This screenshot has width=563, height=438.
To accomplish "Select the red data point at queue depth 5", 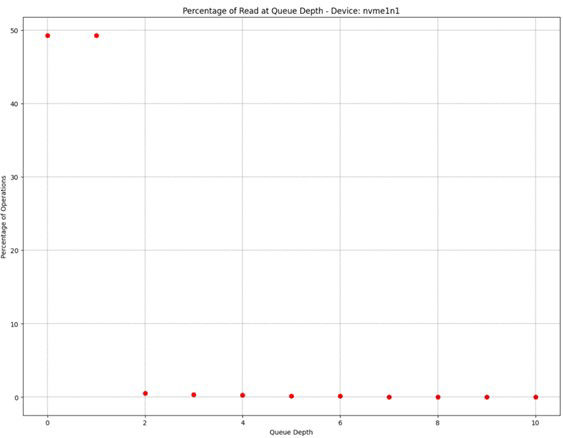I will pyautogui.click(x=292, y=396).
